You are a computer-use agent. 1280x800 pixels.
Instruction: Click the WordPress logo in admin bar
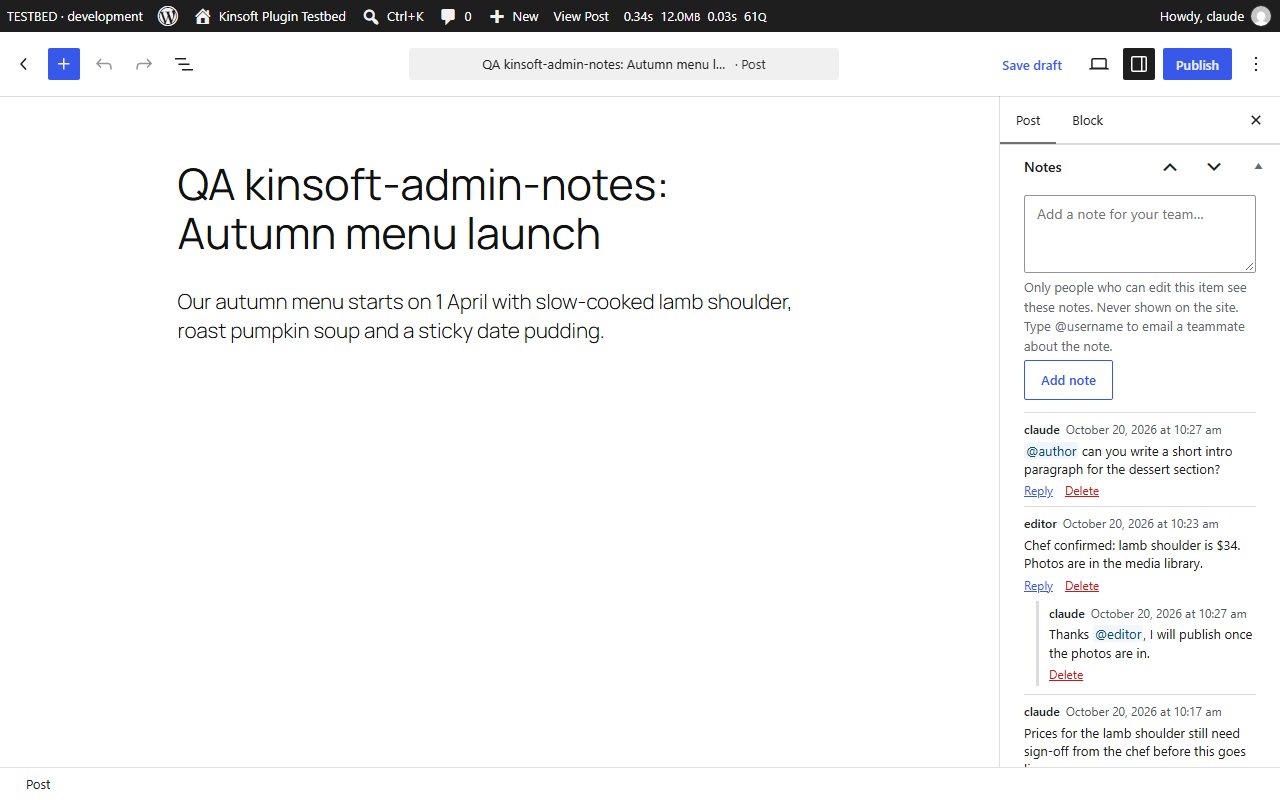[168, 16]
